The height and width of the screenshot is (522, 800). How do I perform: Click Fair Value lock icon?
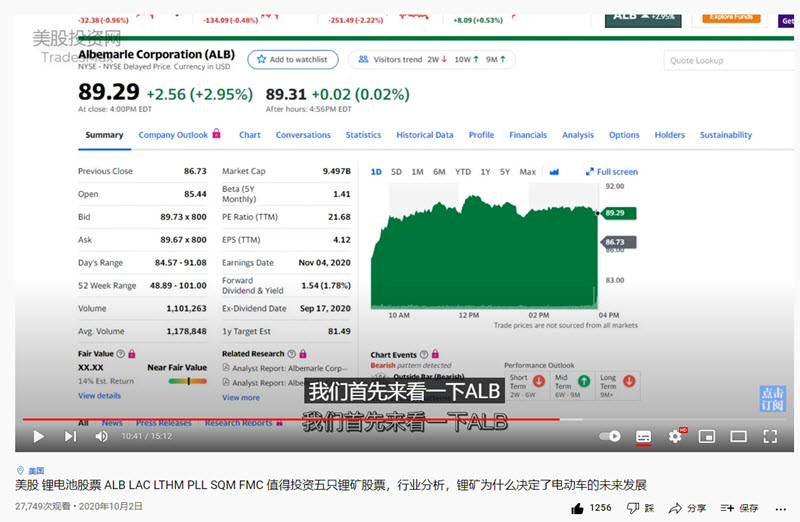tap(132, 354)
